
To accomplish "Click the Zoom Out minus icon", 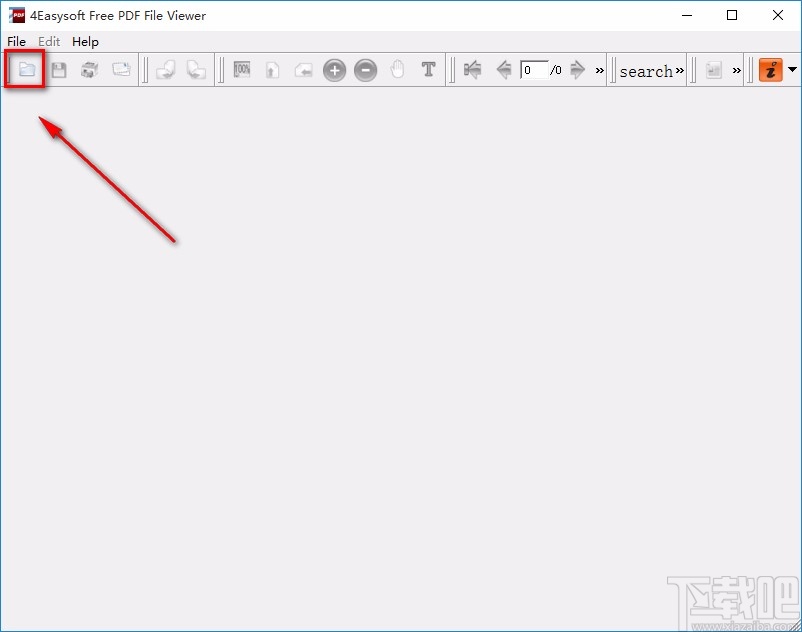I will pyautogui.click(x=366, y=69).
